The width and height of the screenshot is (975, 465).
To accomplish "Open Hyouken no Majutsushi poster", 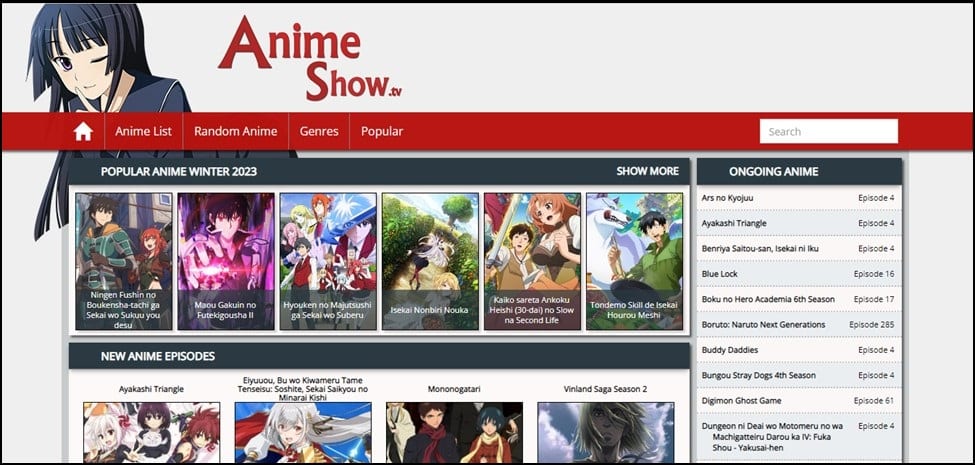I will tap(328, 261).
